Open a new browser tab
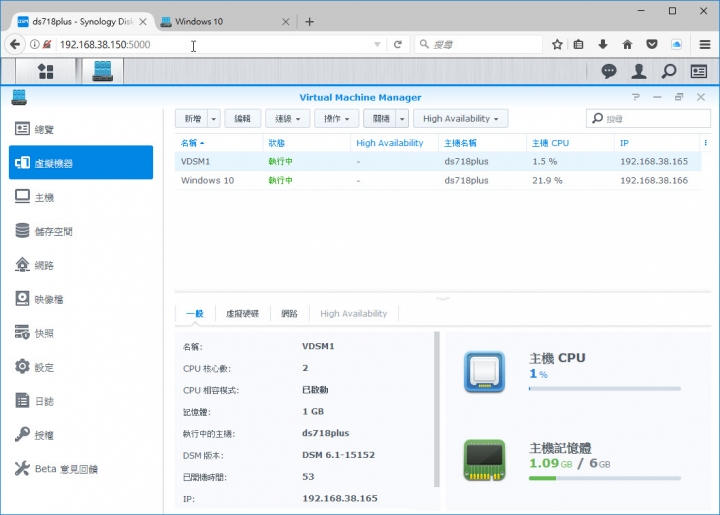Image resolution: width=720 pixels, height=515 pixels. (309, 22)
